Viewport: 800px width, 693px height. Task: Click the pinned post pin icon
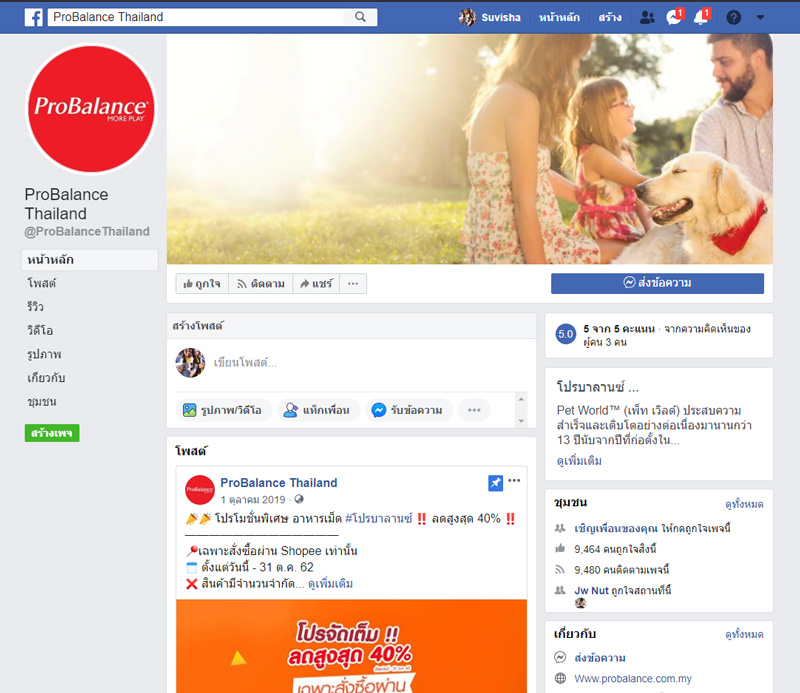[x=495, y=483]
